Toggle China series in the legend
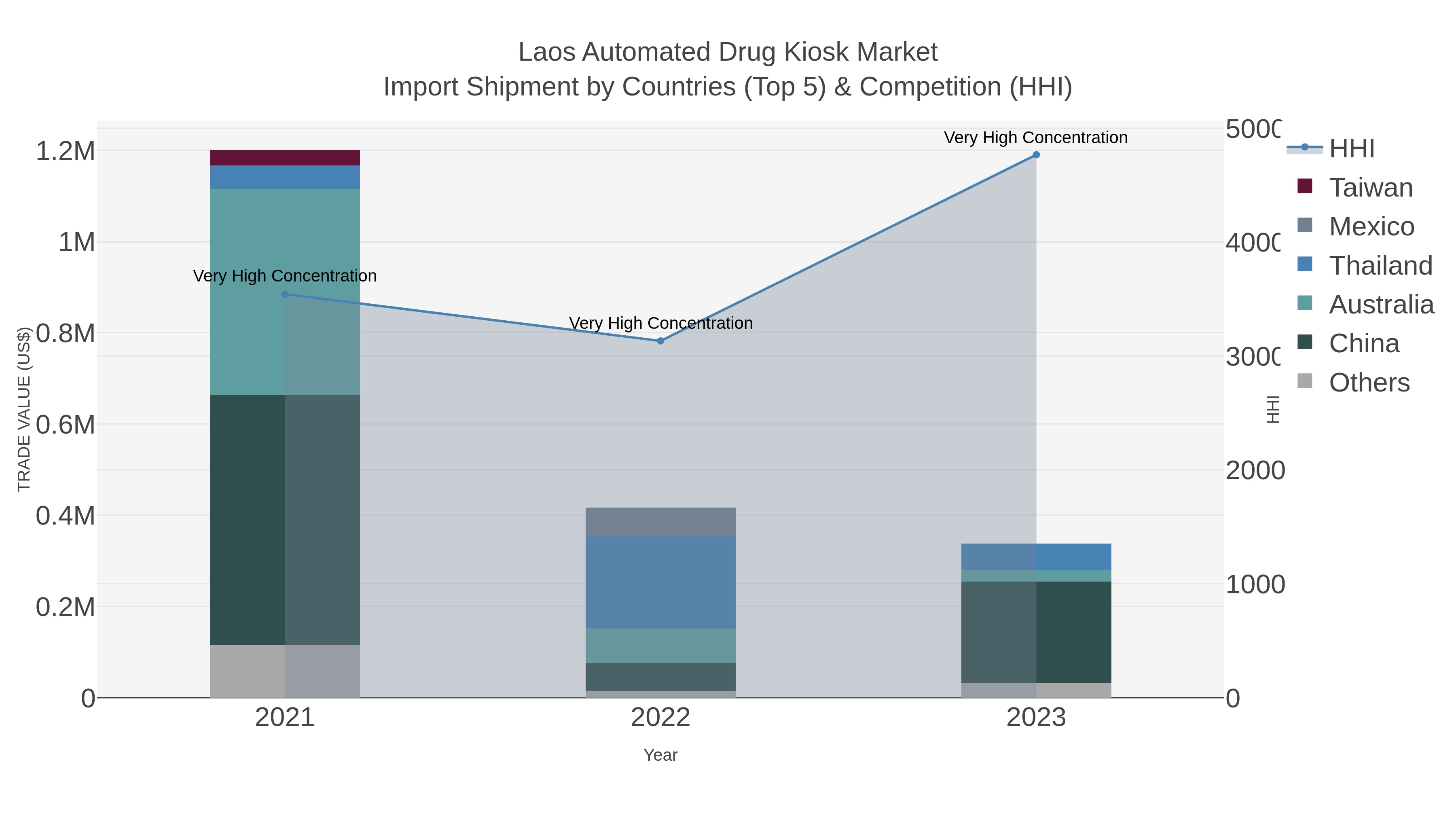 tap(1348, 344)
